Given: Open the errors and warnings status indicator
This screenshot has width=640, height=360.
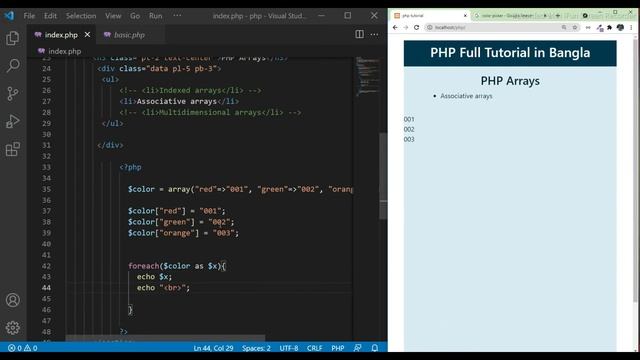Looking at the screenshot, I should 23,348.
